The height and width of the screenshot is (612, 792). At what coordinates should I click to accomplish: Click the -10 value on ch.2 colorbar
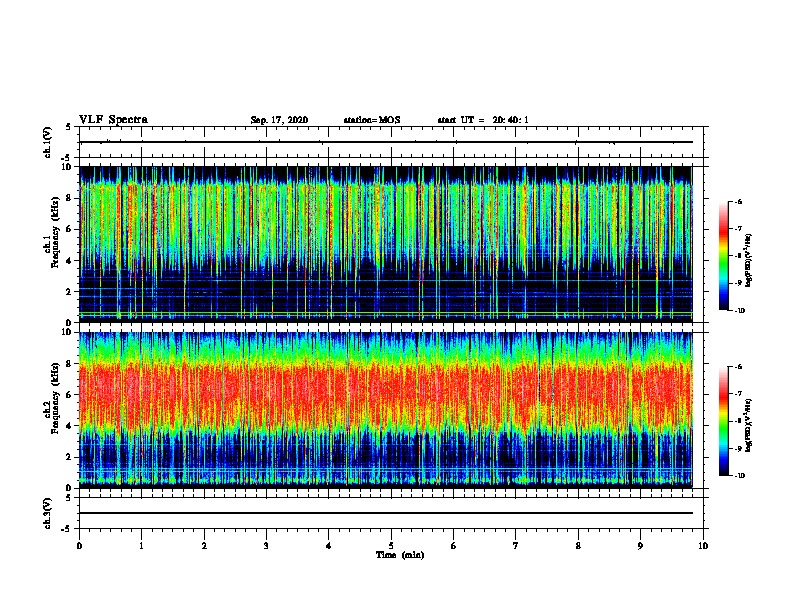(739, 476)
